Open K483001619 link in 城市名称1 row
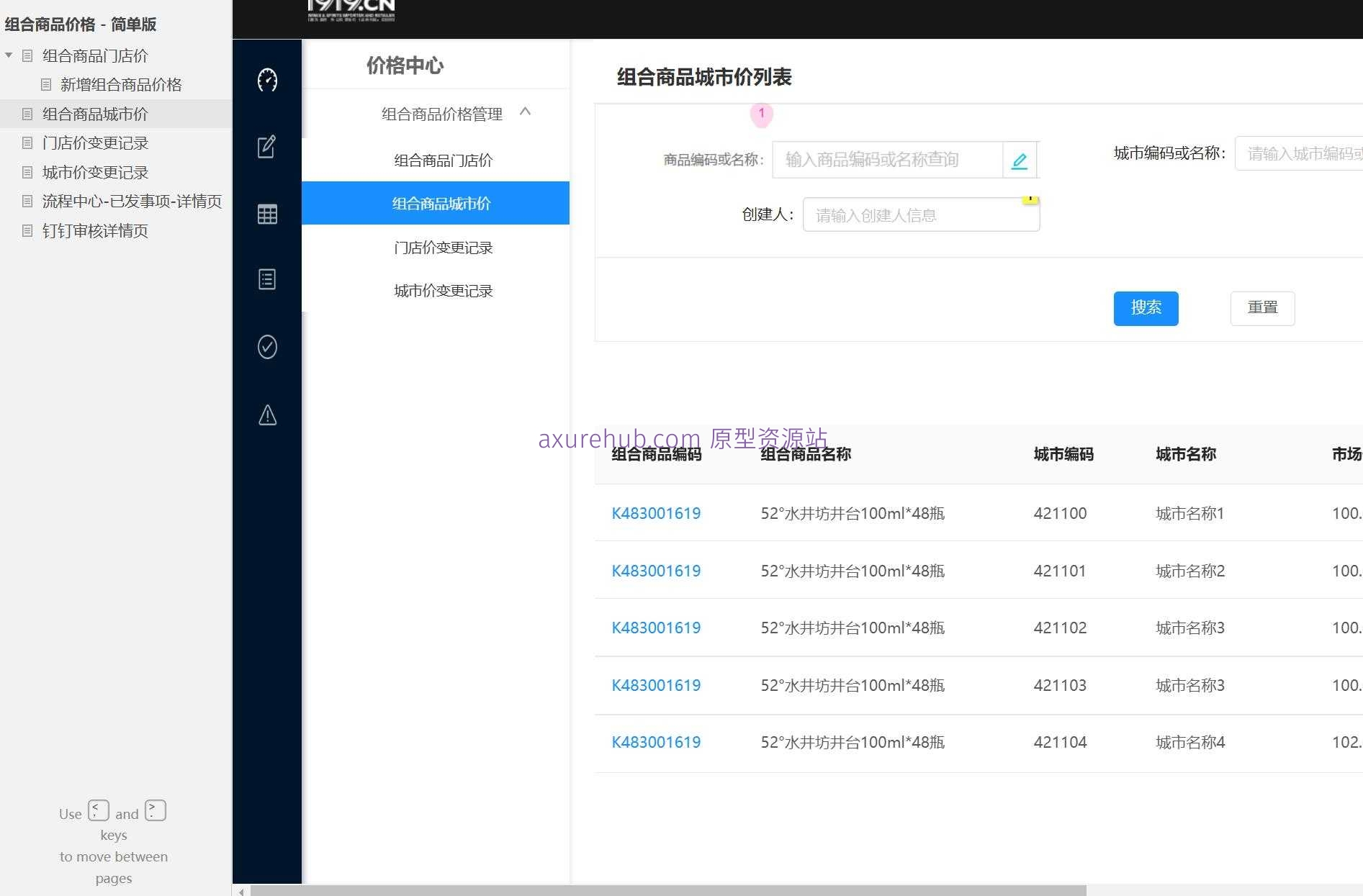 click(x=656, y=513)
